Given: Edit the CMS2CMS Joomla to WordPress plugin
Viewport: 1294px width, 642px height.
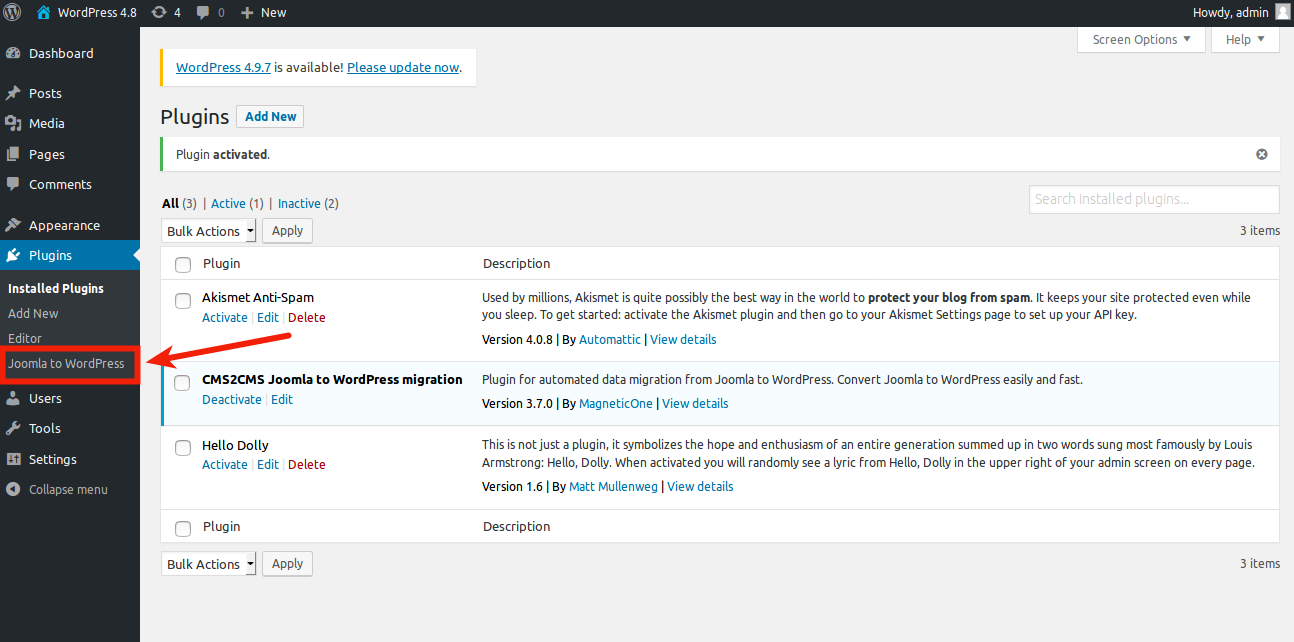Looking at the screenshot, I should [x=282, y=399].
